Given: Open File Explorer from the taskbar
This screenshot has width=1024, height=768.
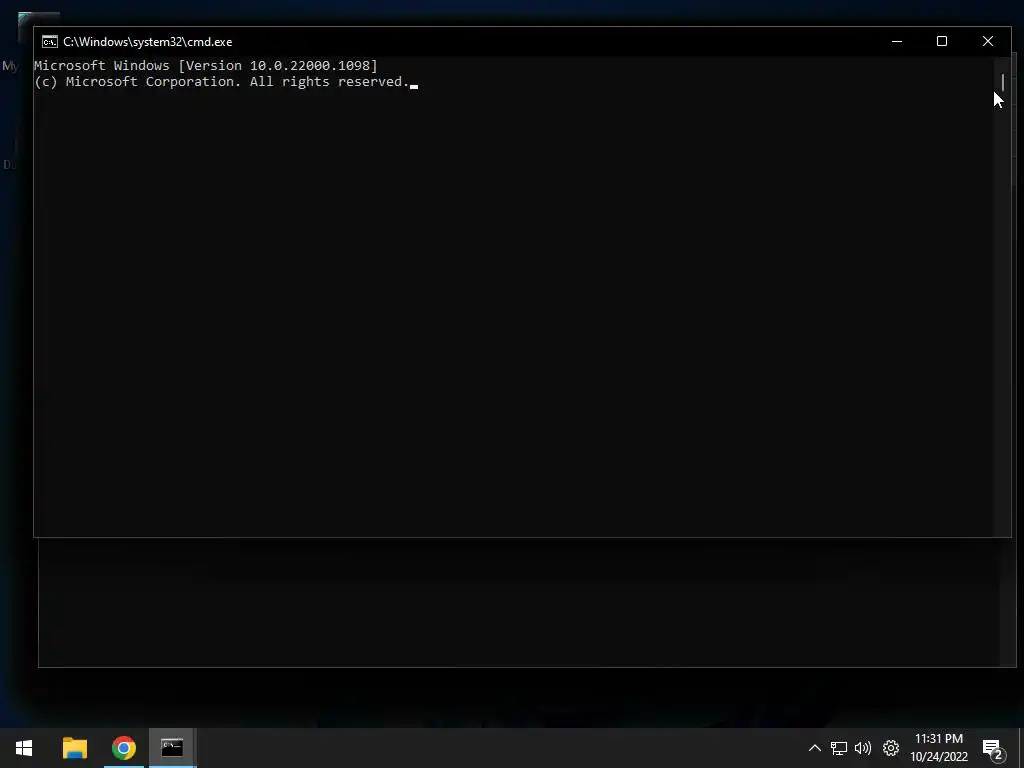Looking at the screenshot, I should point(74,748).
